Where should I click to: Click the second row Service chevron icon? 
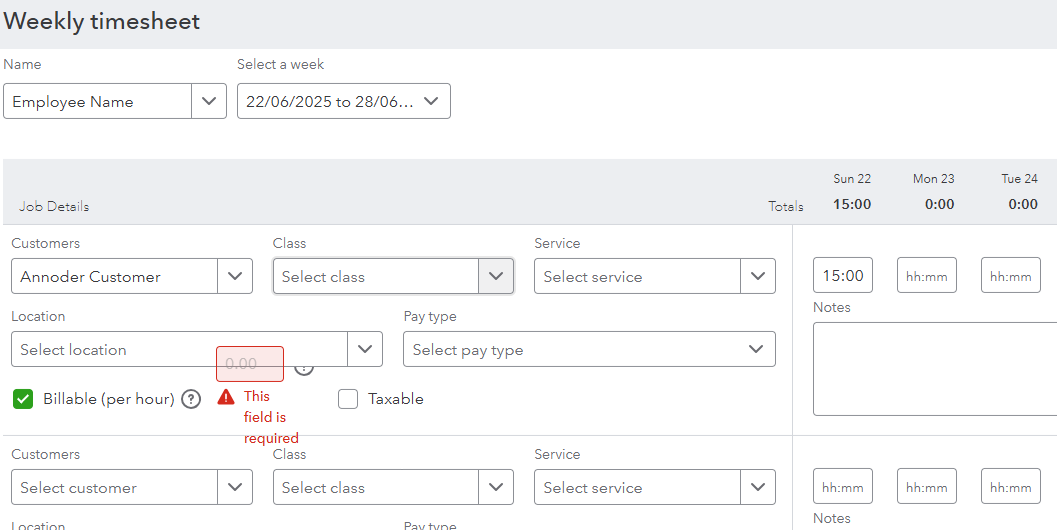pos(758,487)
